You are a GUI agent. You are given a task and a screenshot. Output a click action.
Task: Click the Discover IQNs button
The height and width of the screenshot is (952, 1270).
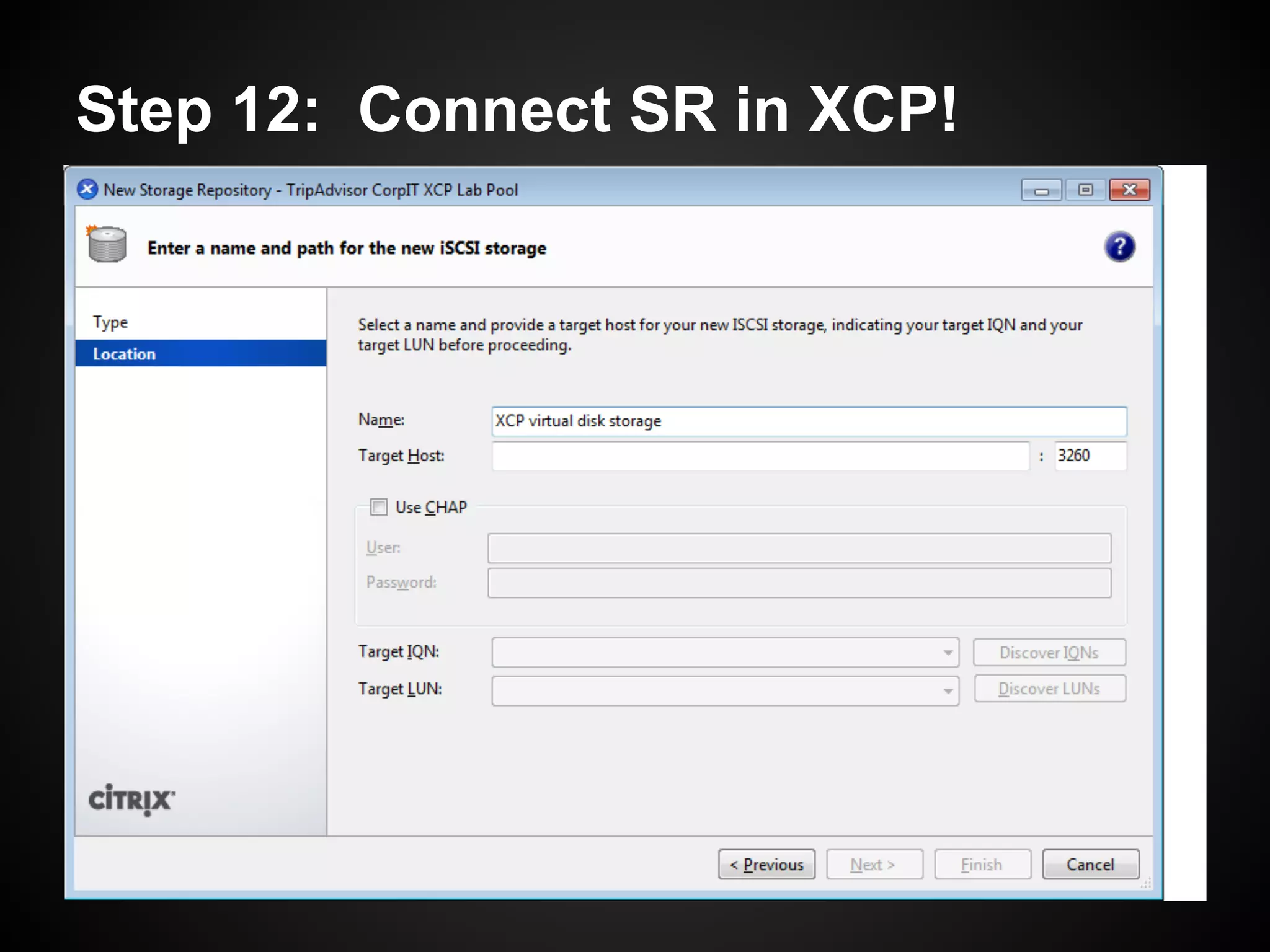pyautogui.click(x=1050, y=653)
